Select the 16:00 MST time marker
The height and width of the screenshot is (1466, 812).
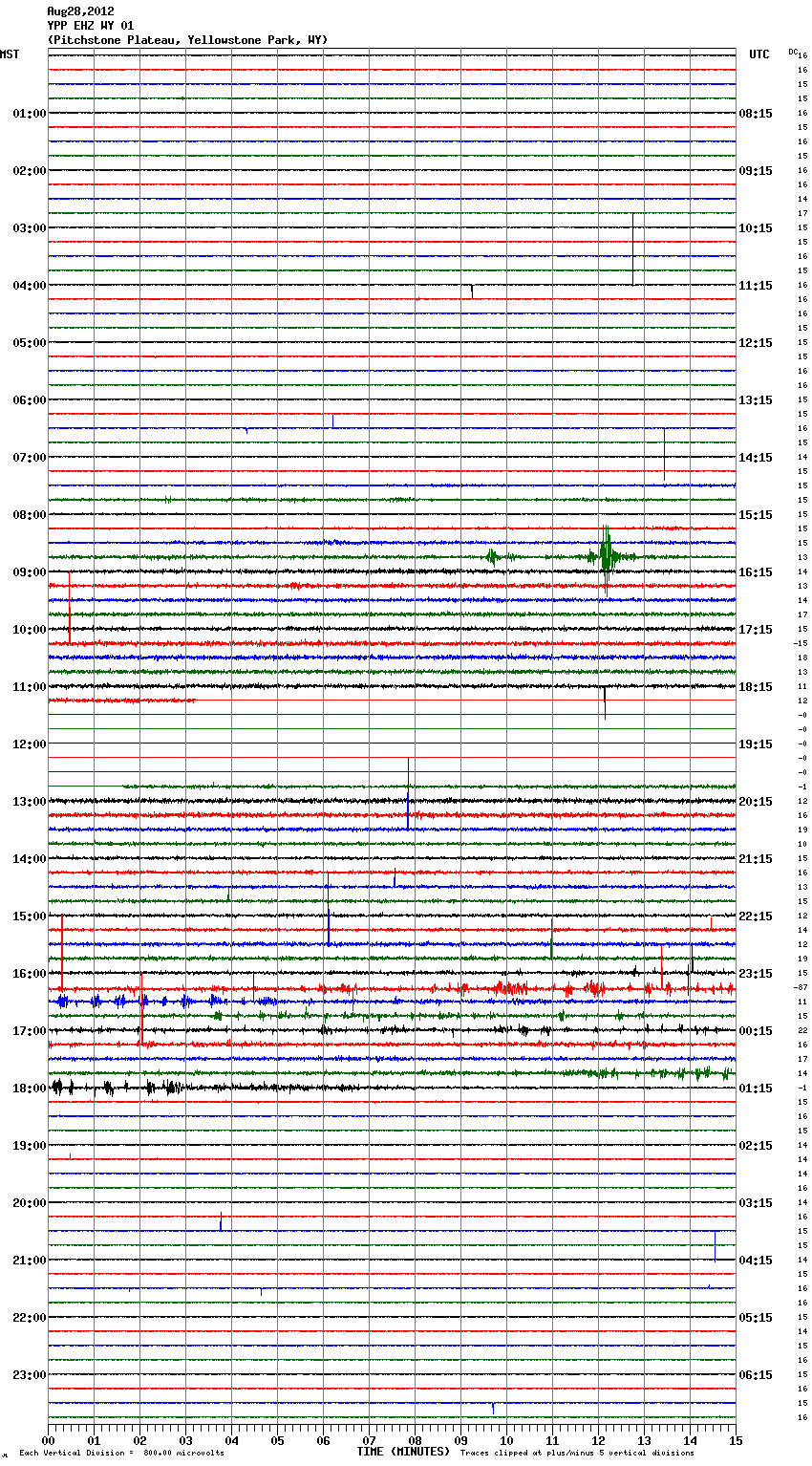[29, 974]
